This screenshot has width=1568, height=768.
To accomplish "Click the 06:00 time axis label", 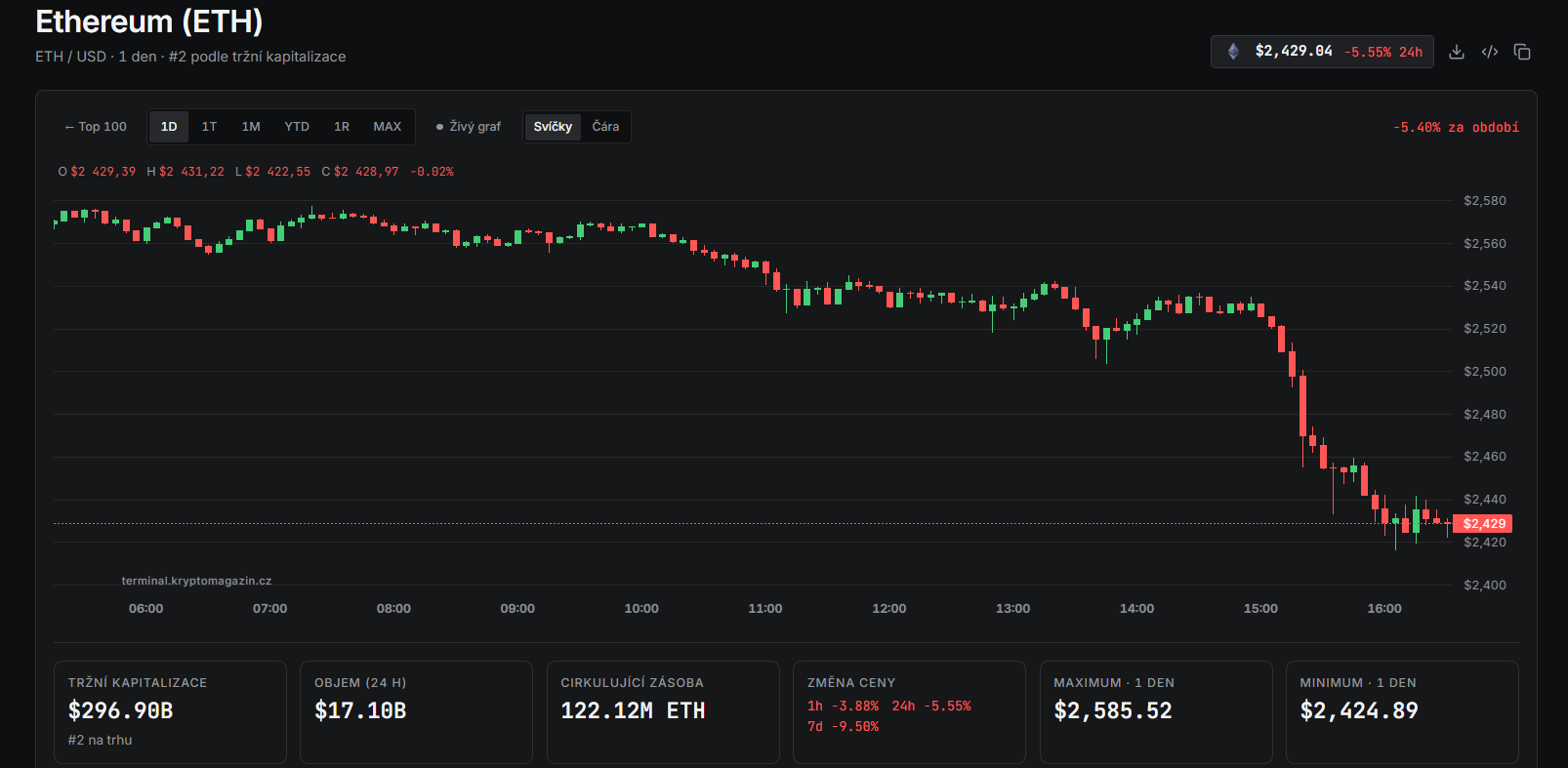I will tap(146, 609).
